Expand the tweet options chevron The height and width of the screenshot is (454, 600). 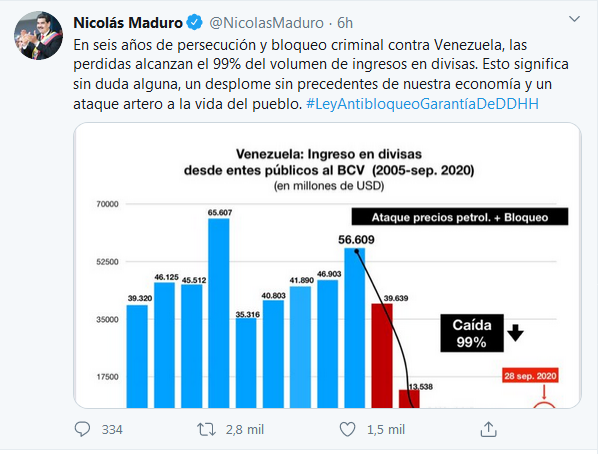pyautogui.click(x=574, y=19)
